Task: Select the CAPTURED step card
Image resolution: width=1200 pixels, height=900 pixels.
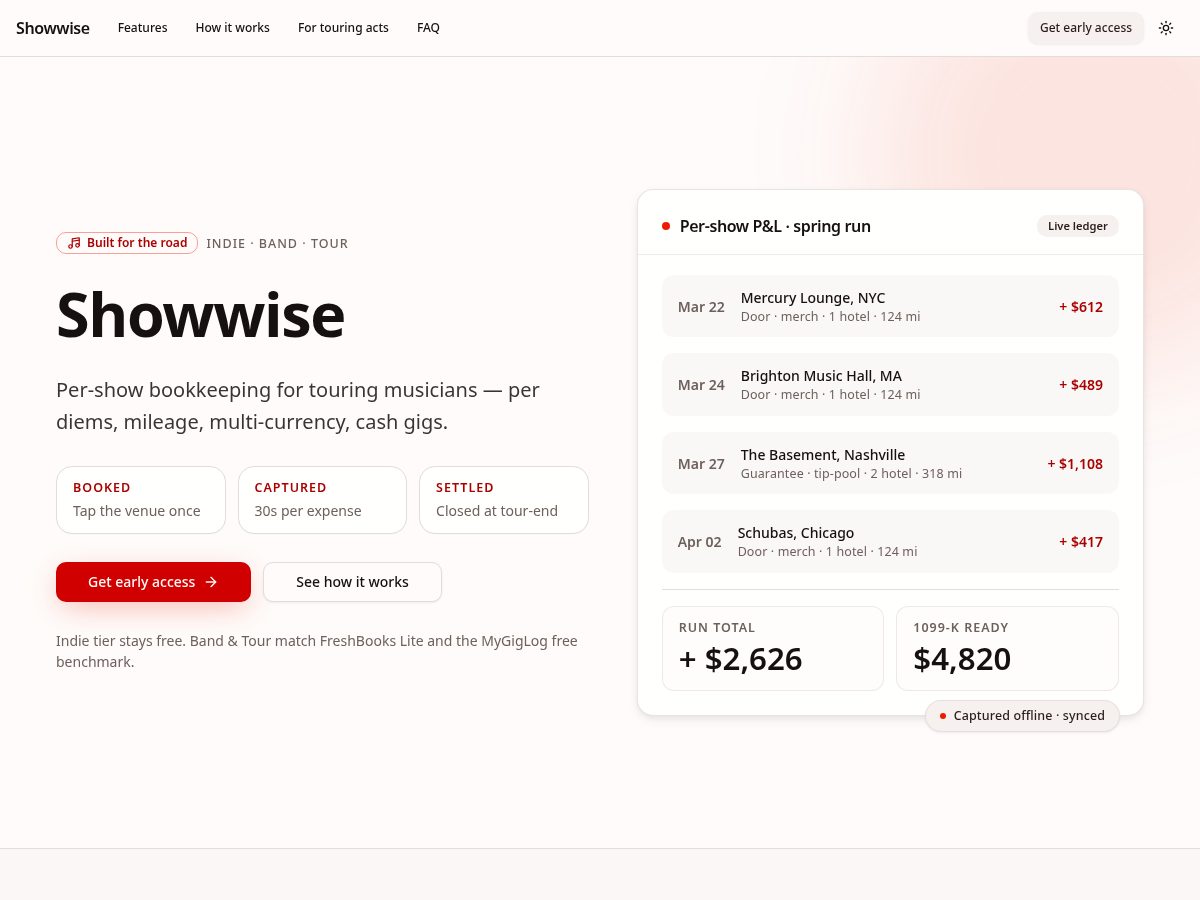Action: (x=322, y=500)
